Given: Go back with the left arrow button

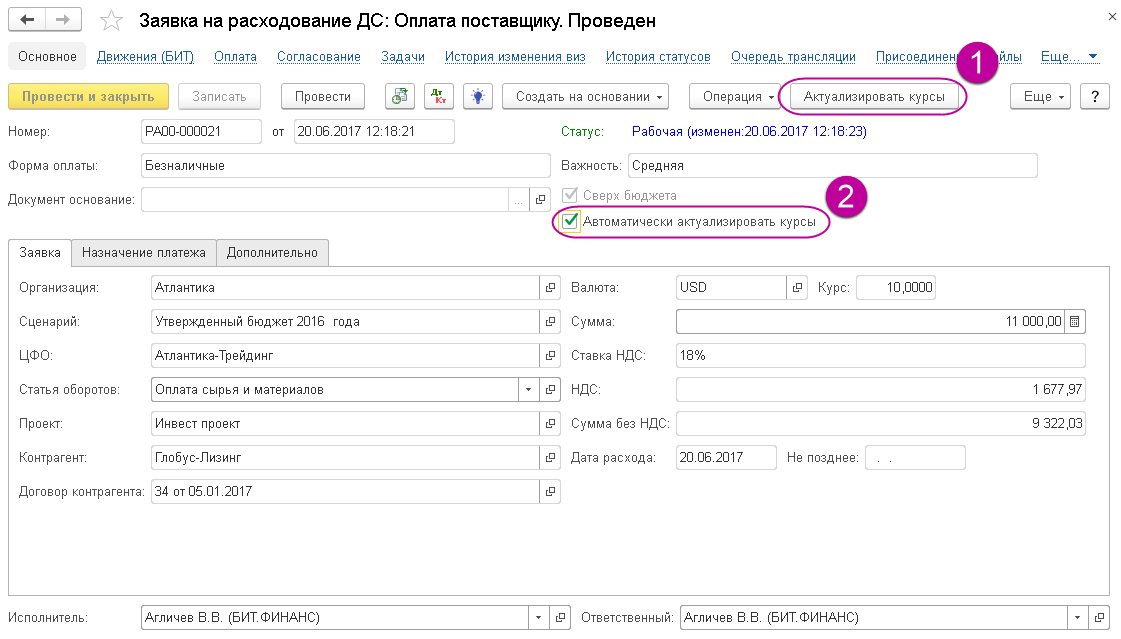Looking at the screenshot, I should click(x=27, y=19).
